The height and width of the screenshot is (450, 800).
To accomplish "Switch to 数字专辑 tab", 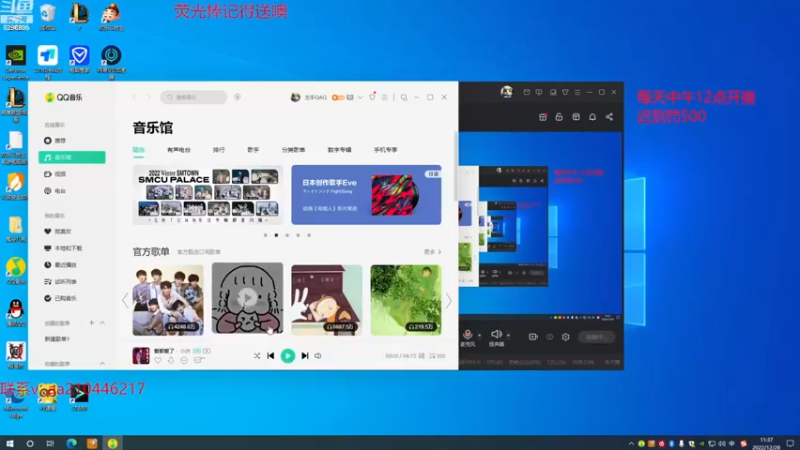I will 339,150.
